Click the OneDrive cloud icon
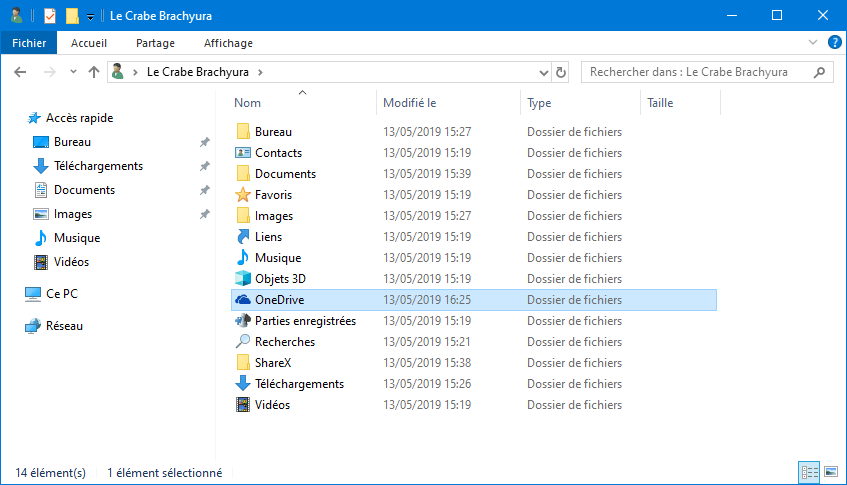The width and height of the screenshot is (847, 485). click(243, 300)
